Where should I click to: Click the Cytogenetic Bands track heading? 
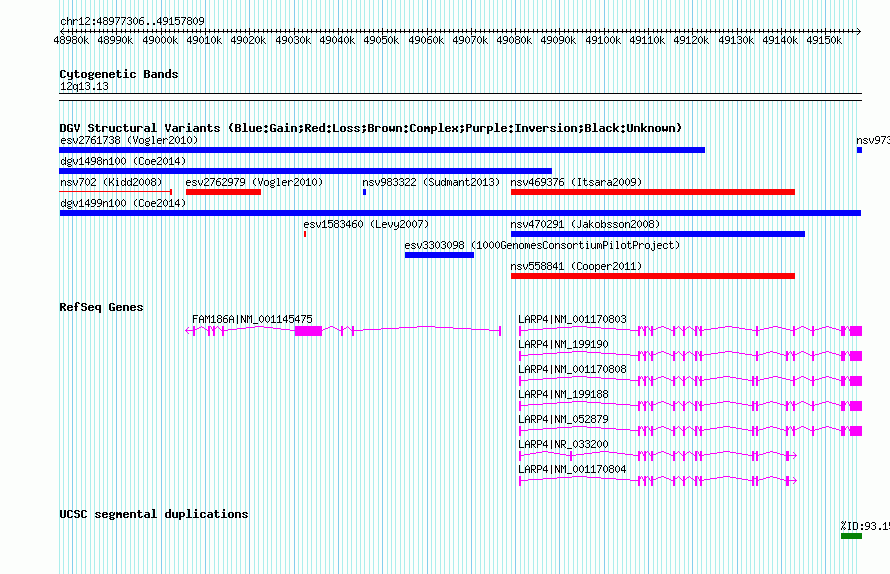click(x=119, y=74)
